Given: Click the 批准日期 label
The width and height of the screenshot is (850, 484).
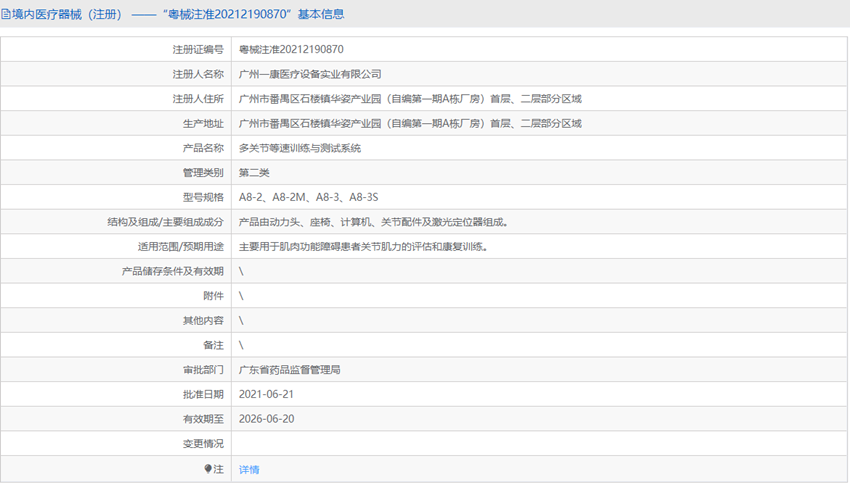Looking at the screenshot, I should coord(203,395).
